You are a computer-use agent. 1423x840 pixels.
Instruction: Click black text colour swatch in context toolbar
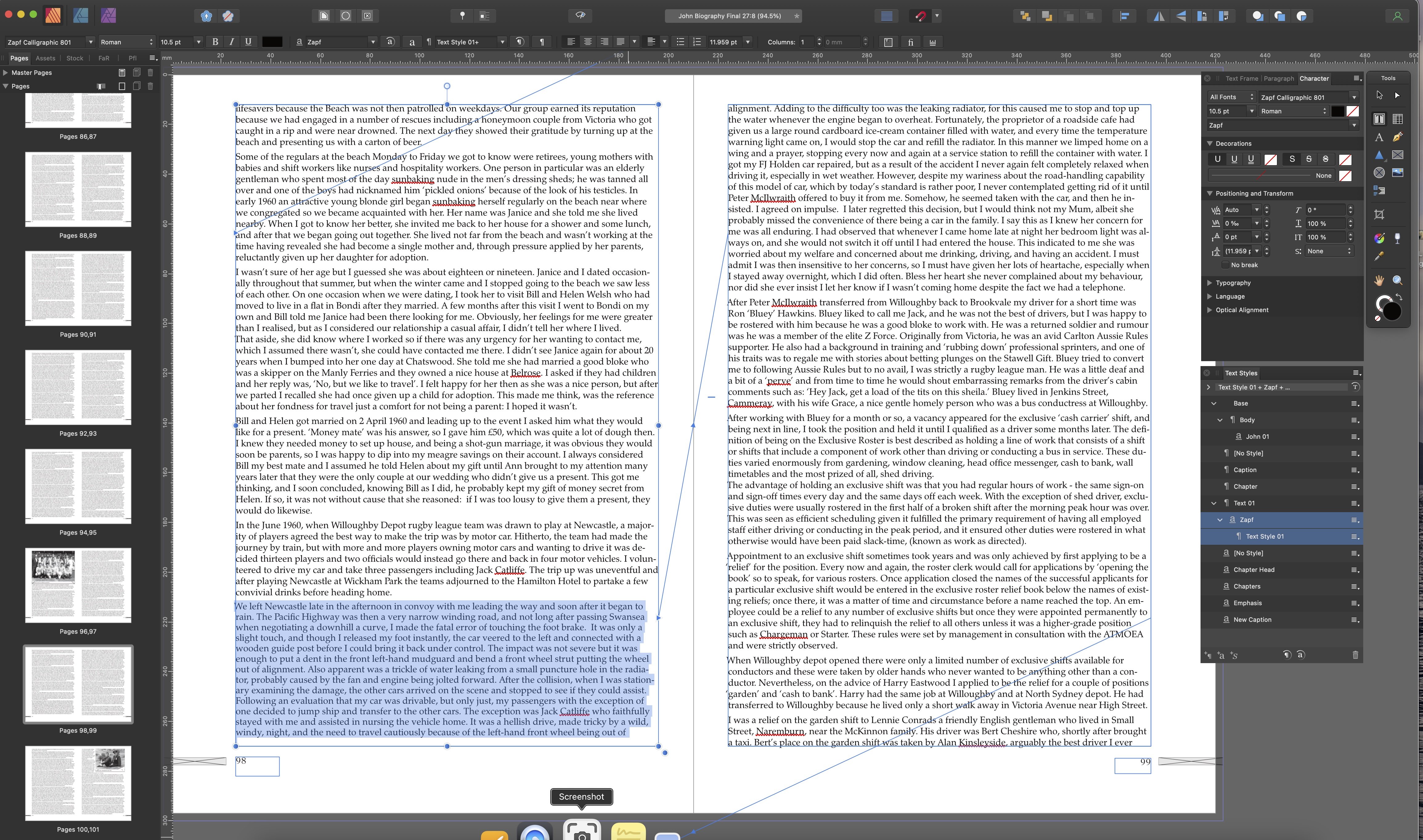272,42
